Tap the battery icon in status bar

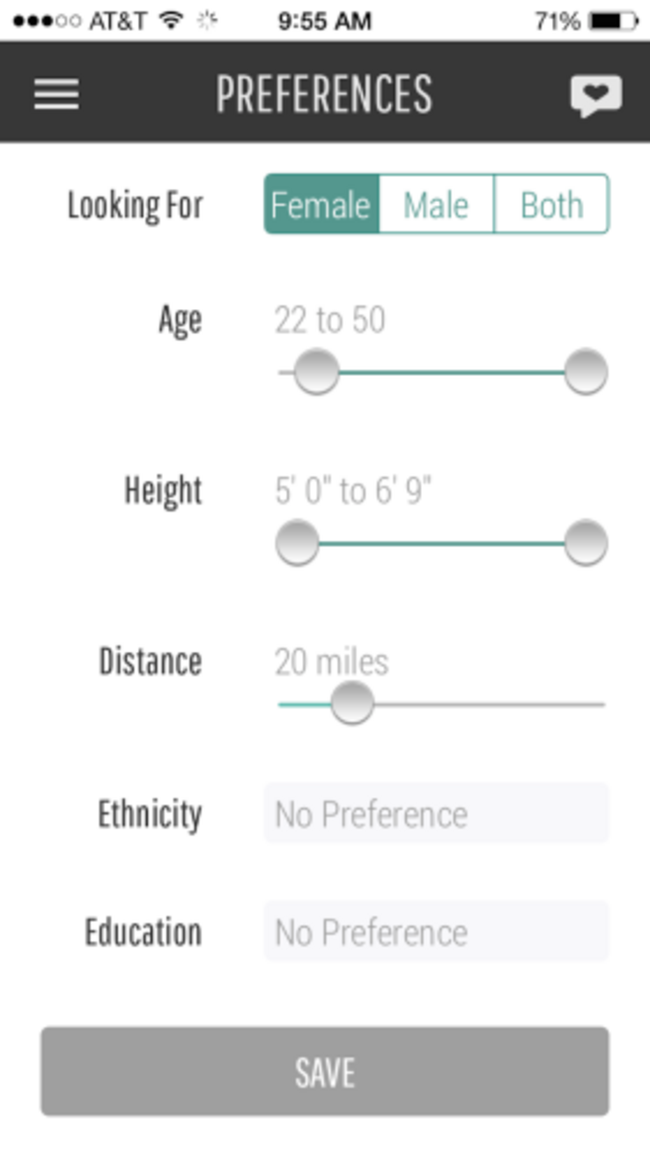point(614,21)
